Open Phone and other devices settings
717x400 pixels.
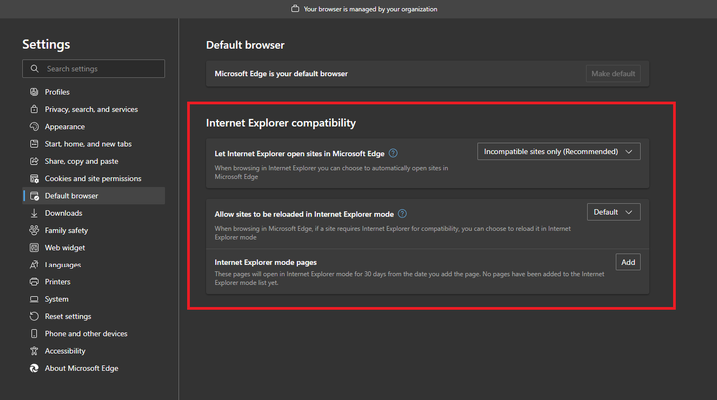94,334
